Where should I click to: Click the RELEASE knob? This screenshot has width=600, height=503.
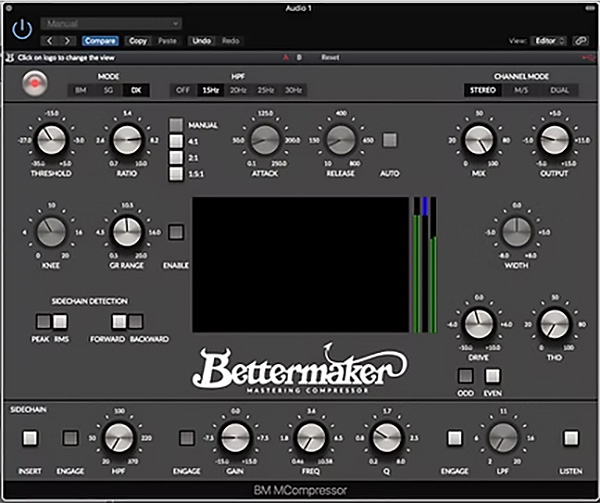(341, 140)
